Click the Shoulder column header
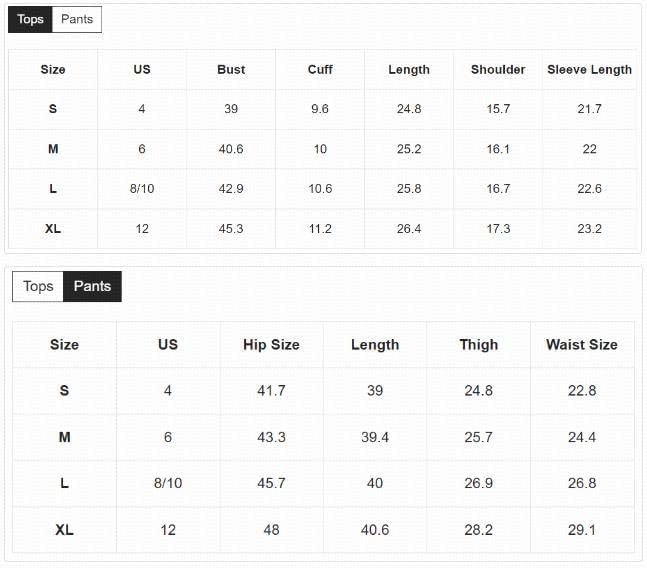 498,69
